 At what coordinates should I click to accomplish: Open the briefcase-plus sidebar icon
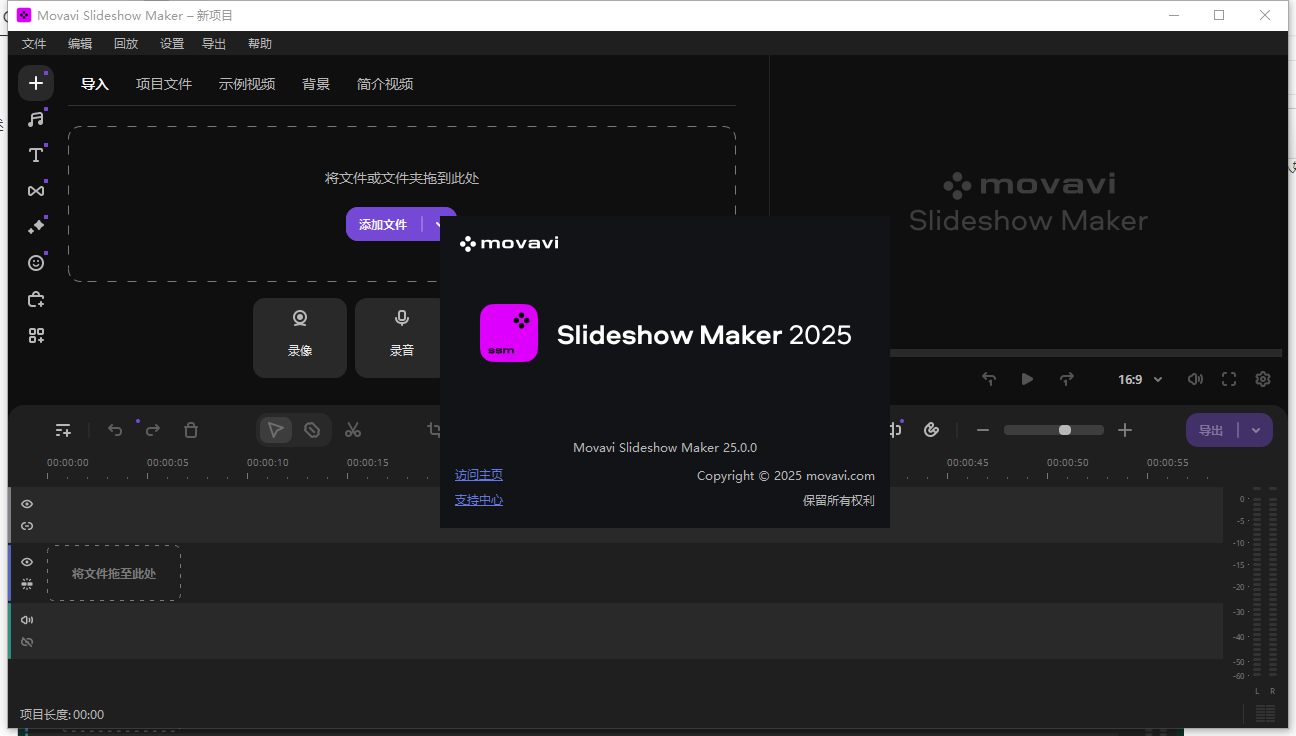36,299
